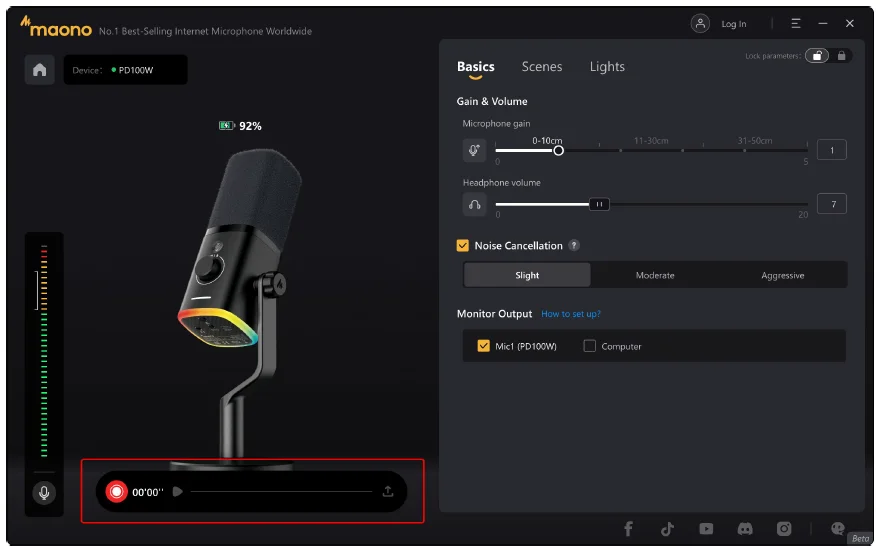880x550 pixels.
Task: Open the hamburger menu in title bar
Action: click(x=796, y=23)
